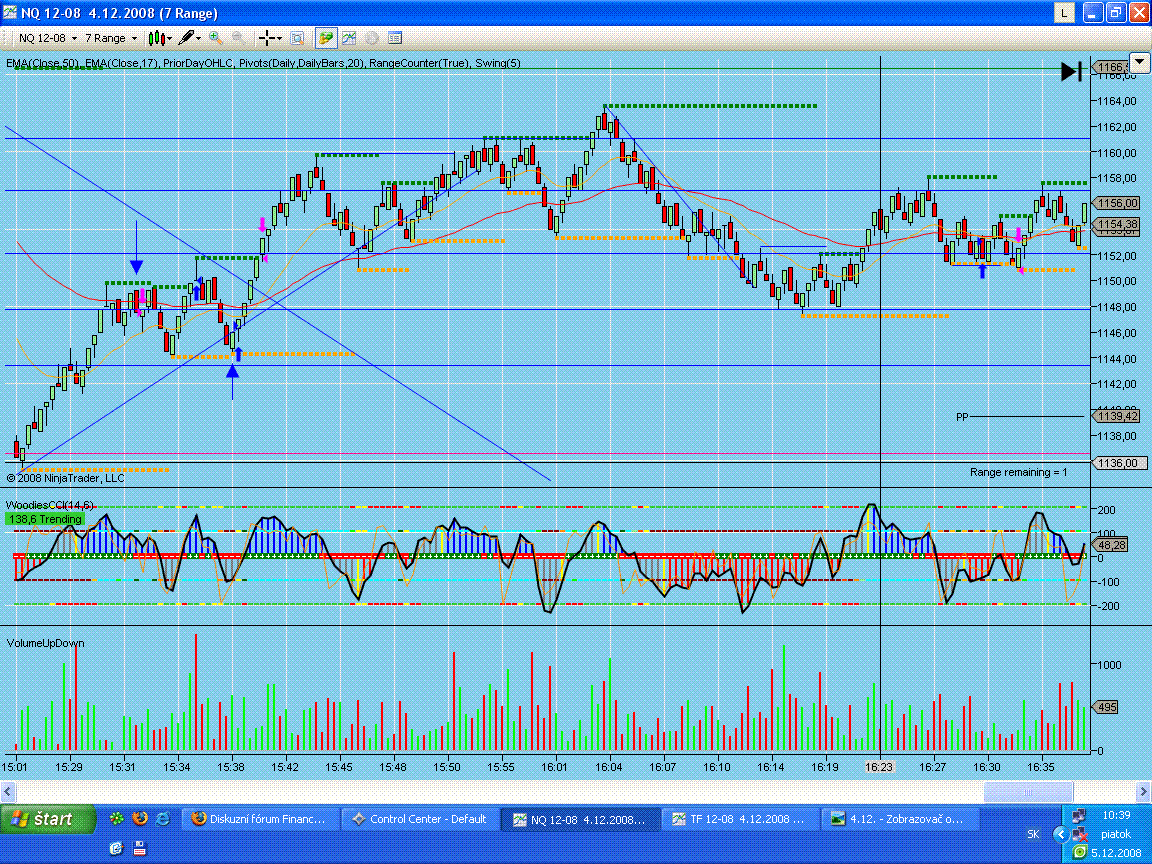Click the floppy disk quick launch icon
1152x864 pixels.
(140, 849)
